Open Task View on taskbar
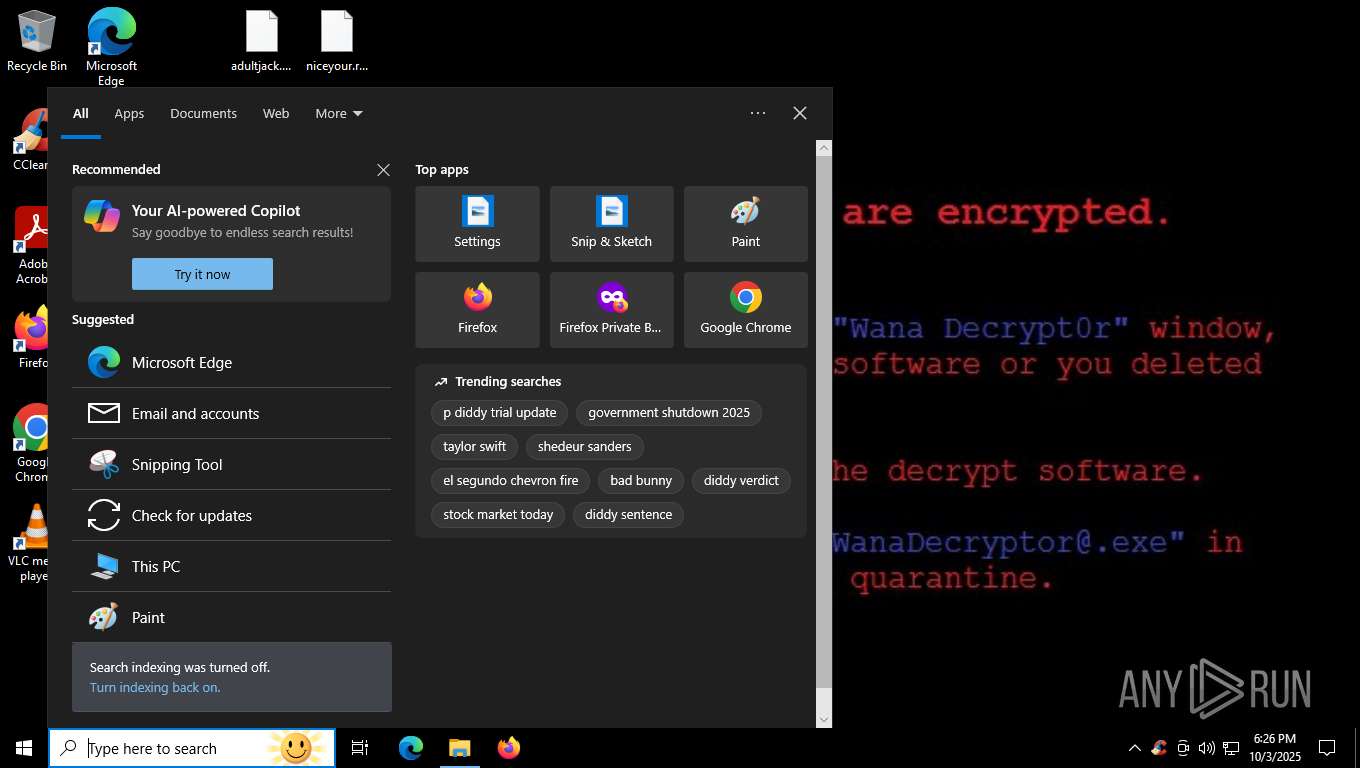This screenshot has height=768, width=1360. pyautogui.click(x=360, y=748)
